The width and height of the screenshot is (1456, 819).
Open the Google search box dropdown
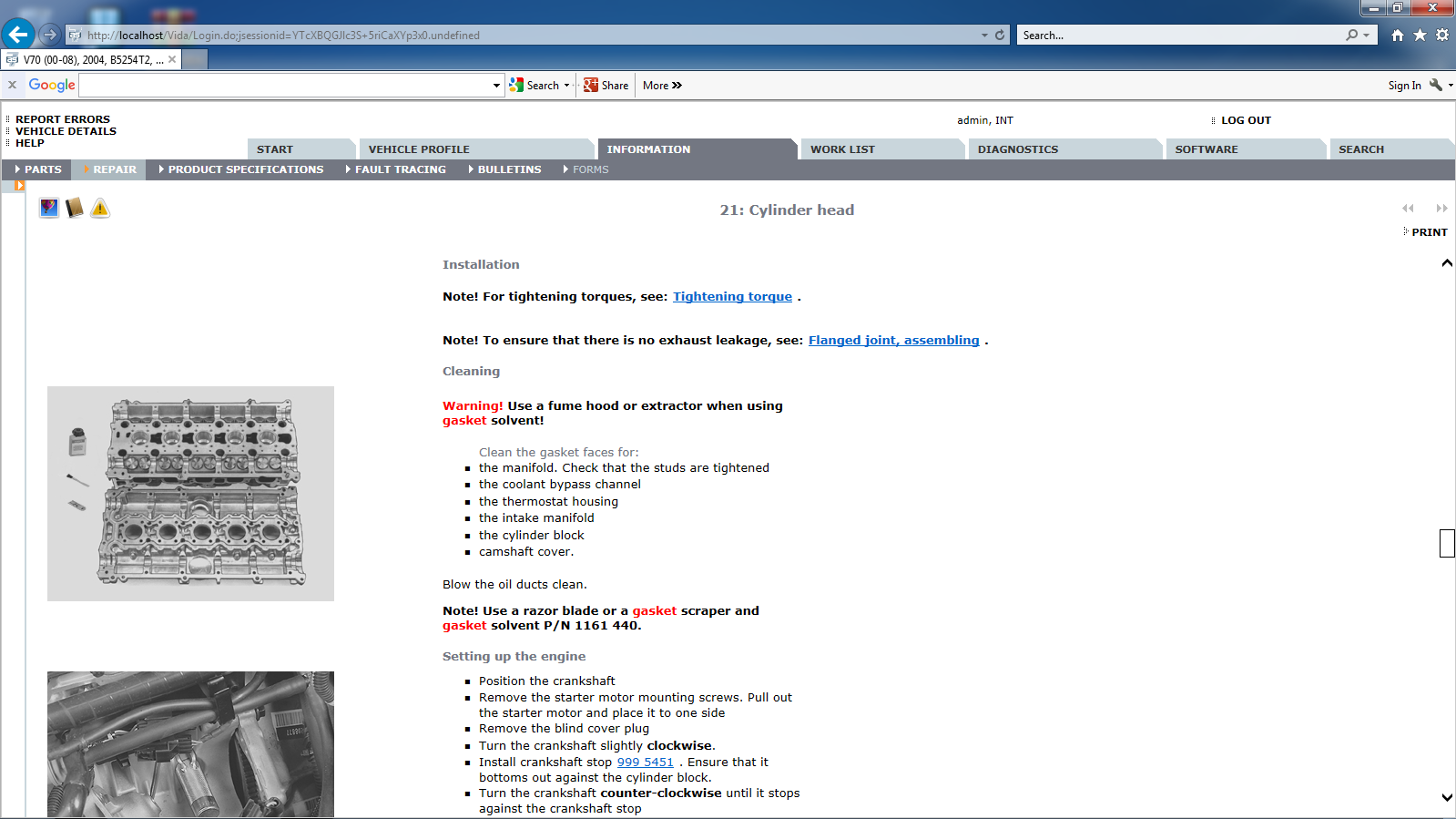point(496,86)
